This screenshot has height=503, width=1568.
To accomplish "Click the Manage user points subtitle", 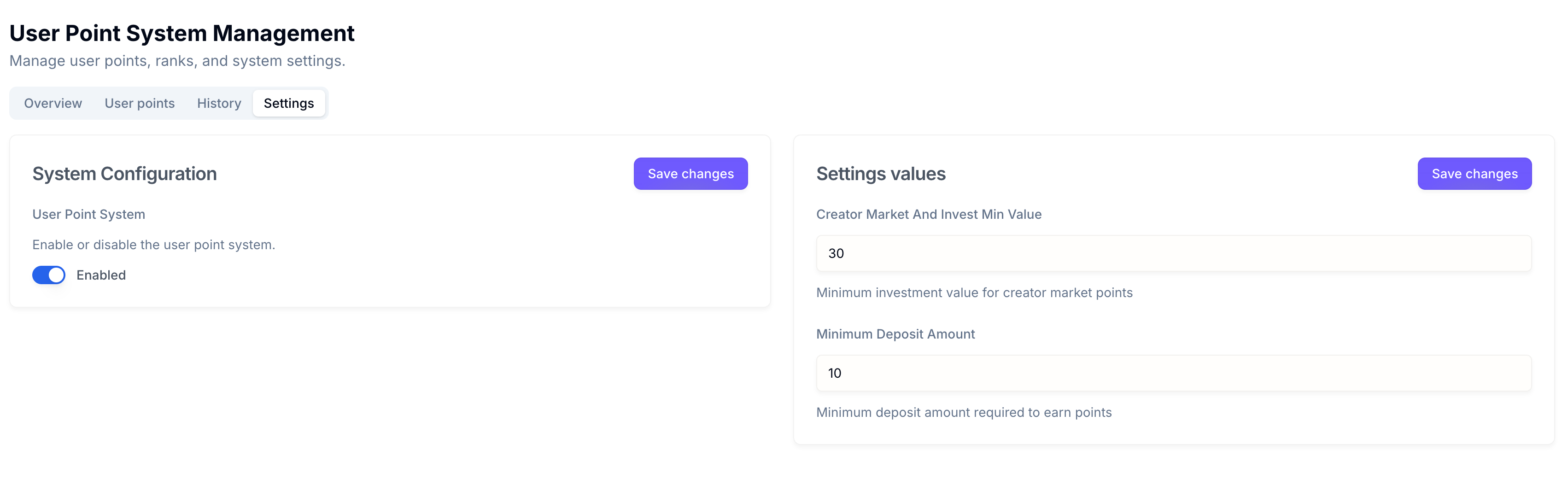I will (177, 61).
